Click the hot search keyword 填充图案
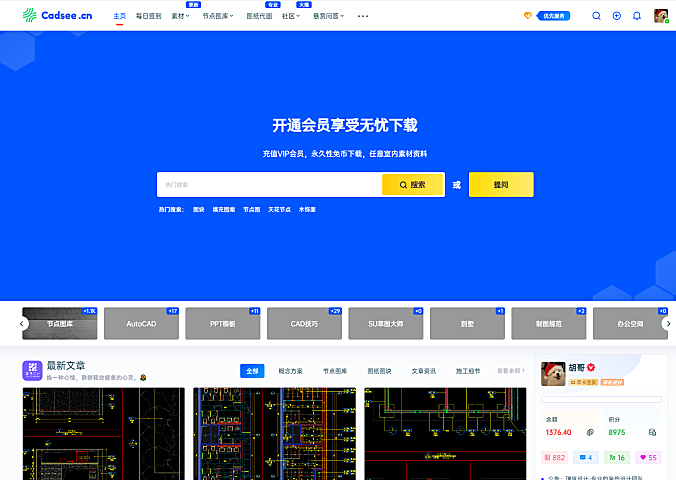The height and width of the screenshot is (480, 676). (x=224, y=210)
